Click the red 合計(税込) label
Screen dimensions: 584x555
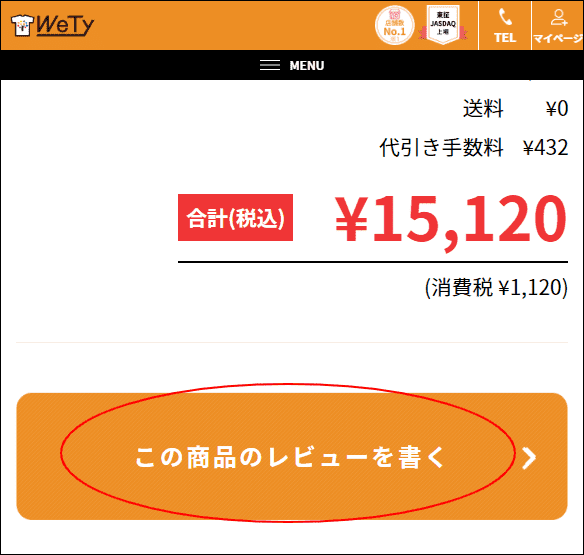(235, 218)
